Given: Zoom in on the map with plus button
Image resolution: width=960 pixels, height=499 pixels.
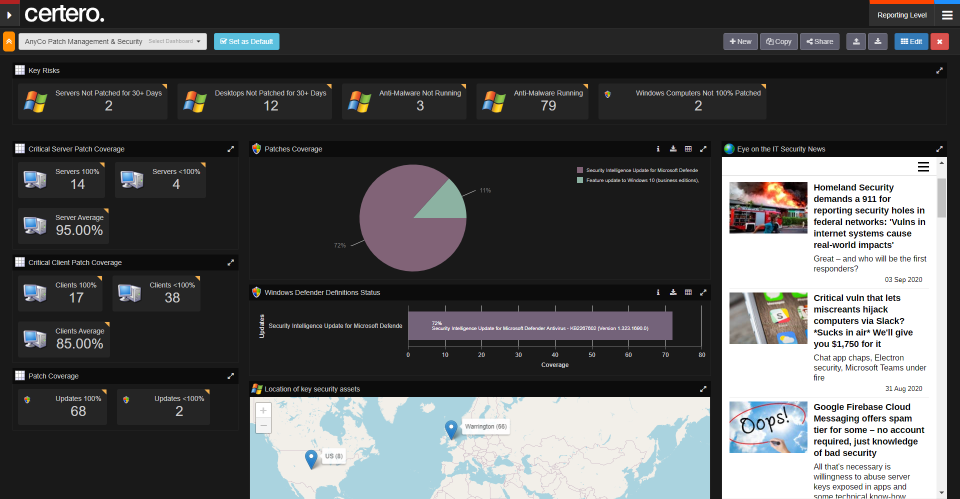Looking at the screenshot, I should pos(263,410).
